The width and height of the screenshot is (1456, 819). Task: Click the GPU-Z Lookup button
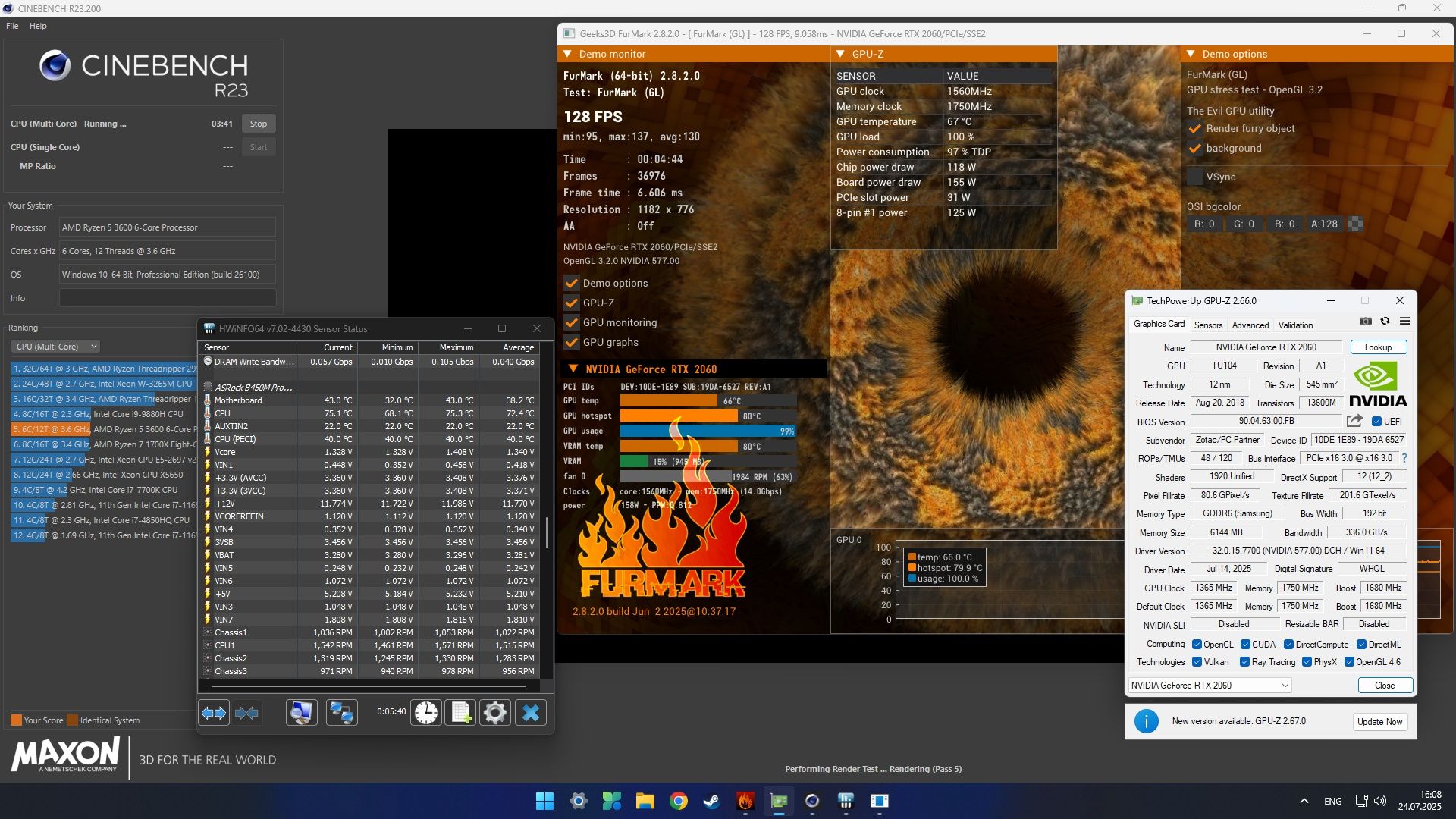[1378, 347]
